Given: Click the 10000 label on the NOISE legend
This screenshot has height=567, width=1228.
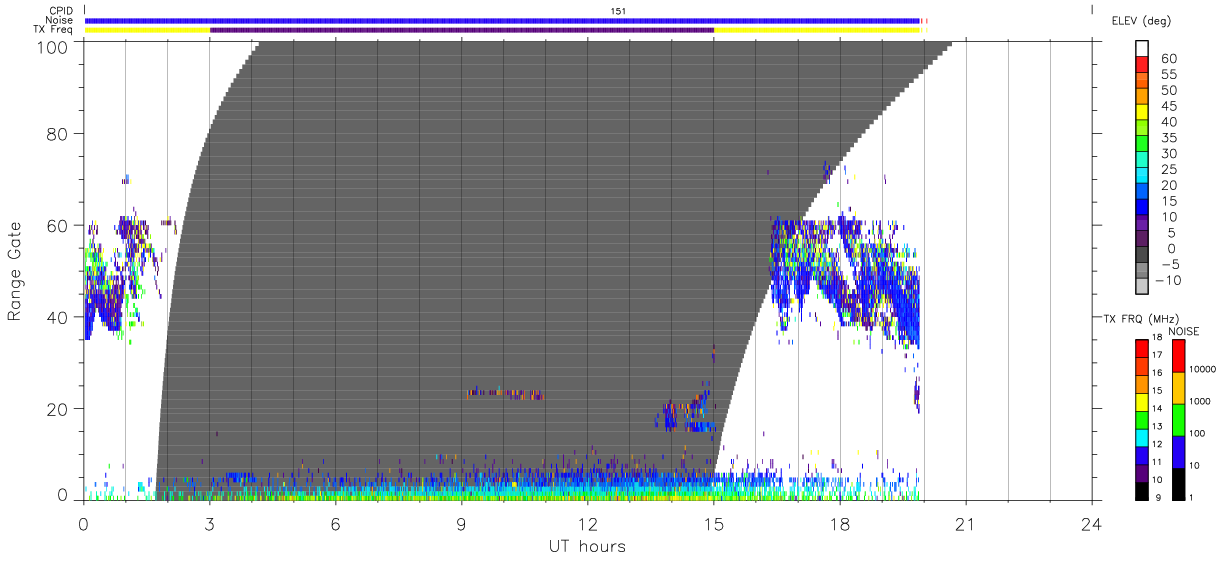Looking at the screenshot, I should tap(1203, 369).
